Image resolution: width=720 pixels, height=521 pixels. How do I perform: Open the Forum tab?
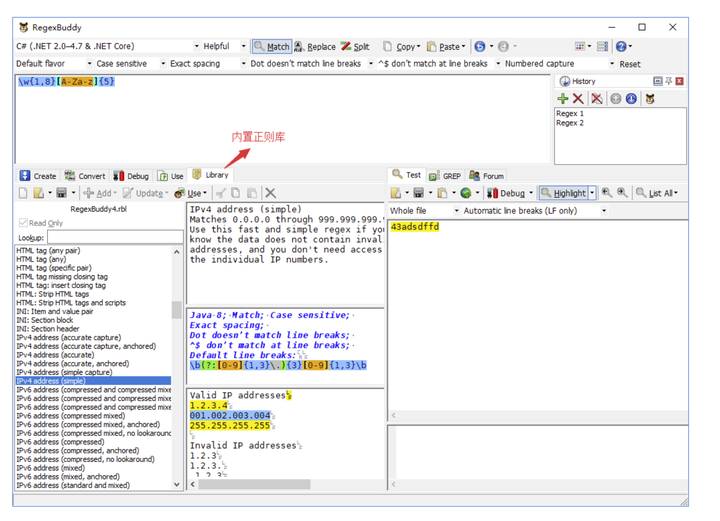(x=487, y=176)
